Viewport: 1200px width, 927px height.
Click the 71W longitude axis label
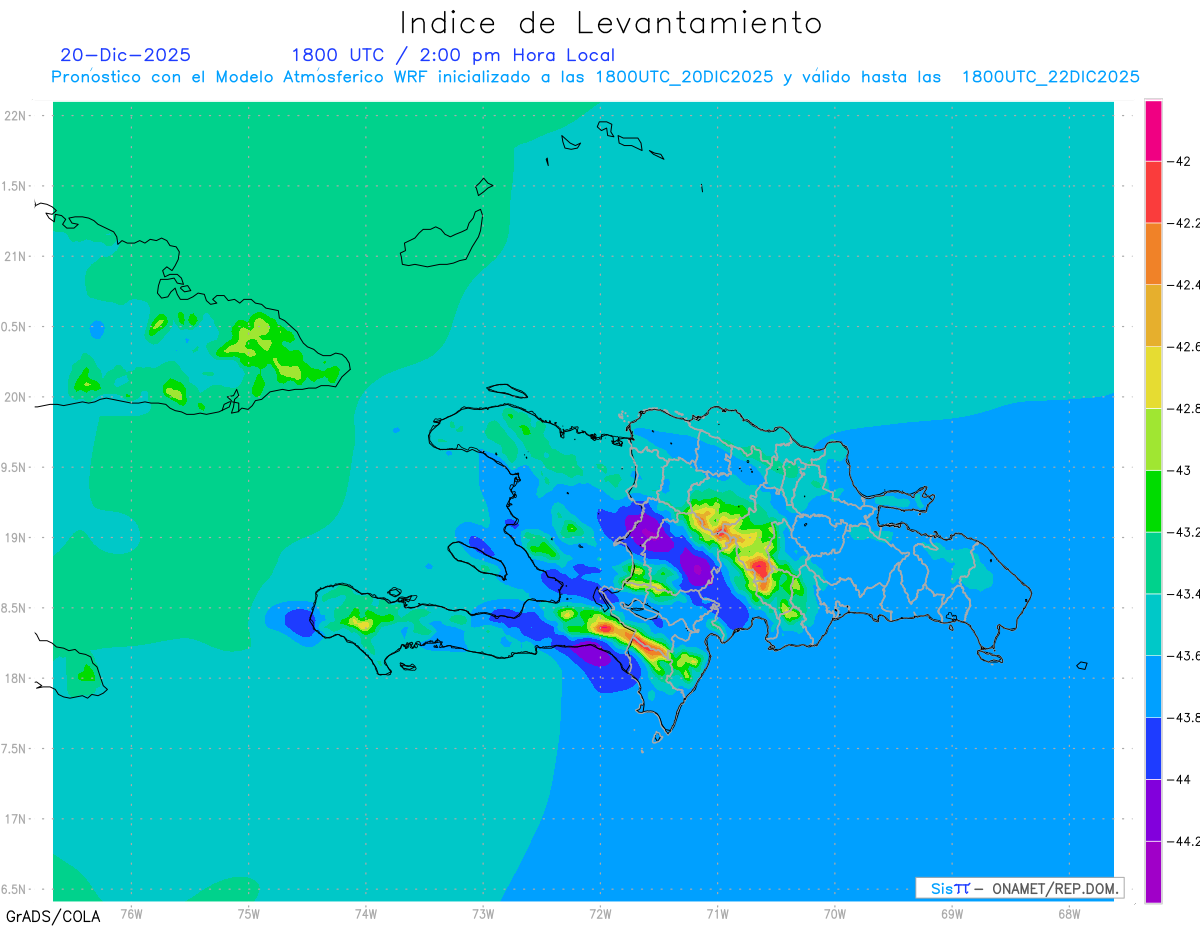click(x=717, y=913)
